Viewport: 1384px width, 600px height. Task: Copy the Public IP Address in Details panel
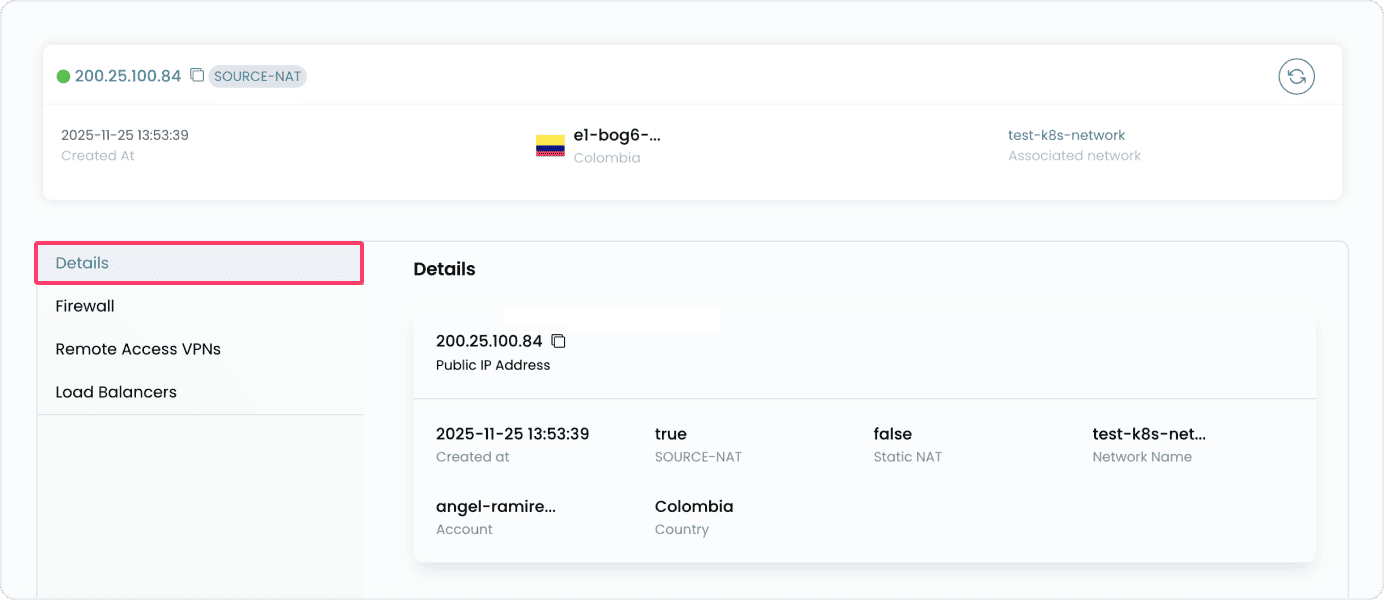click(558, 340)
